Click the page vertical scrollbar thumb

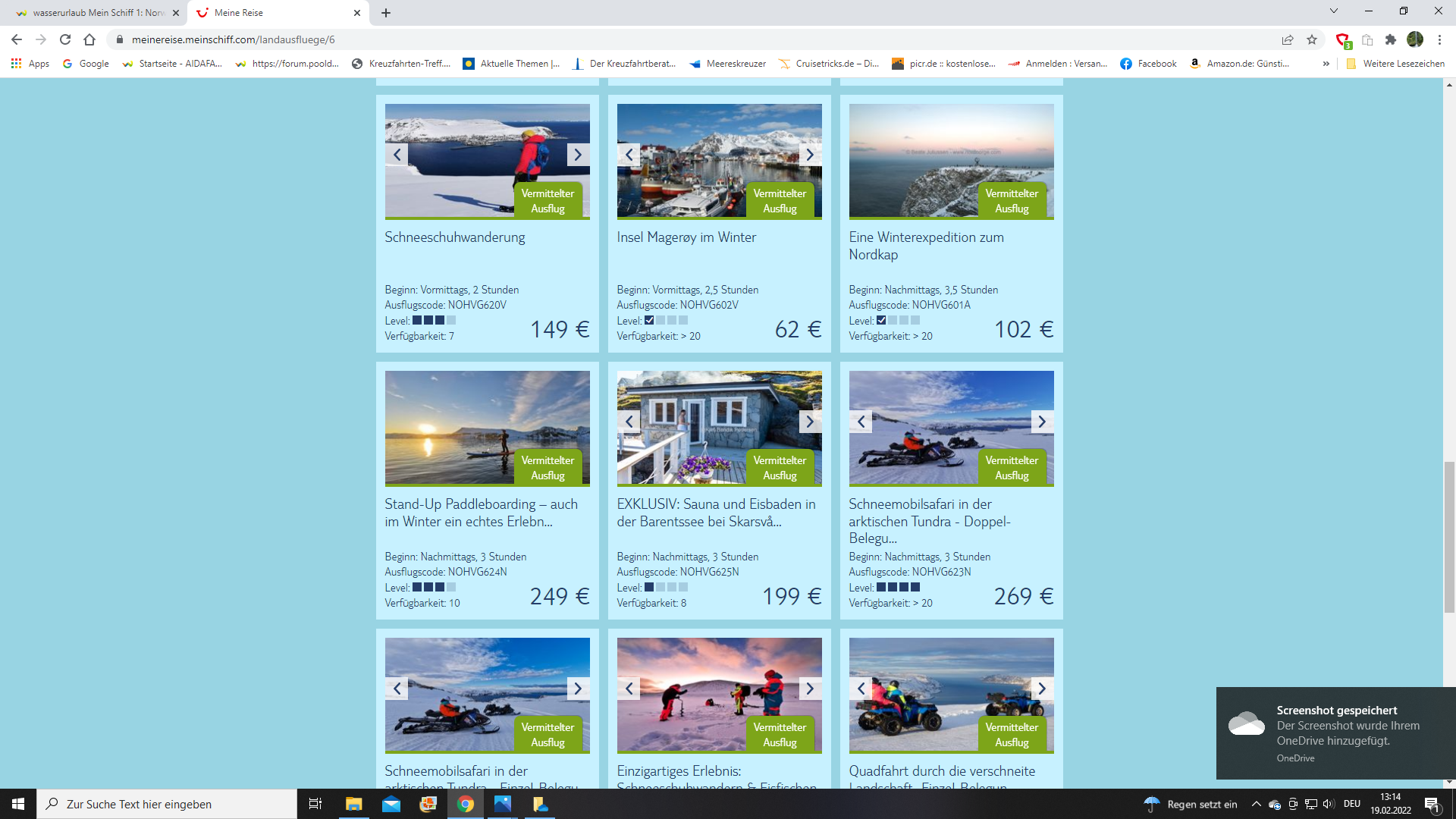click(1449, 537)
